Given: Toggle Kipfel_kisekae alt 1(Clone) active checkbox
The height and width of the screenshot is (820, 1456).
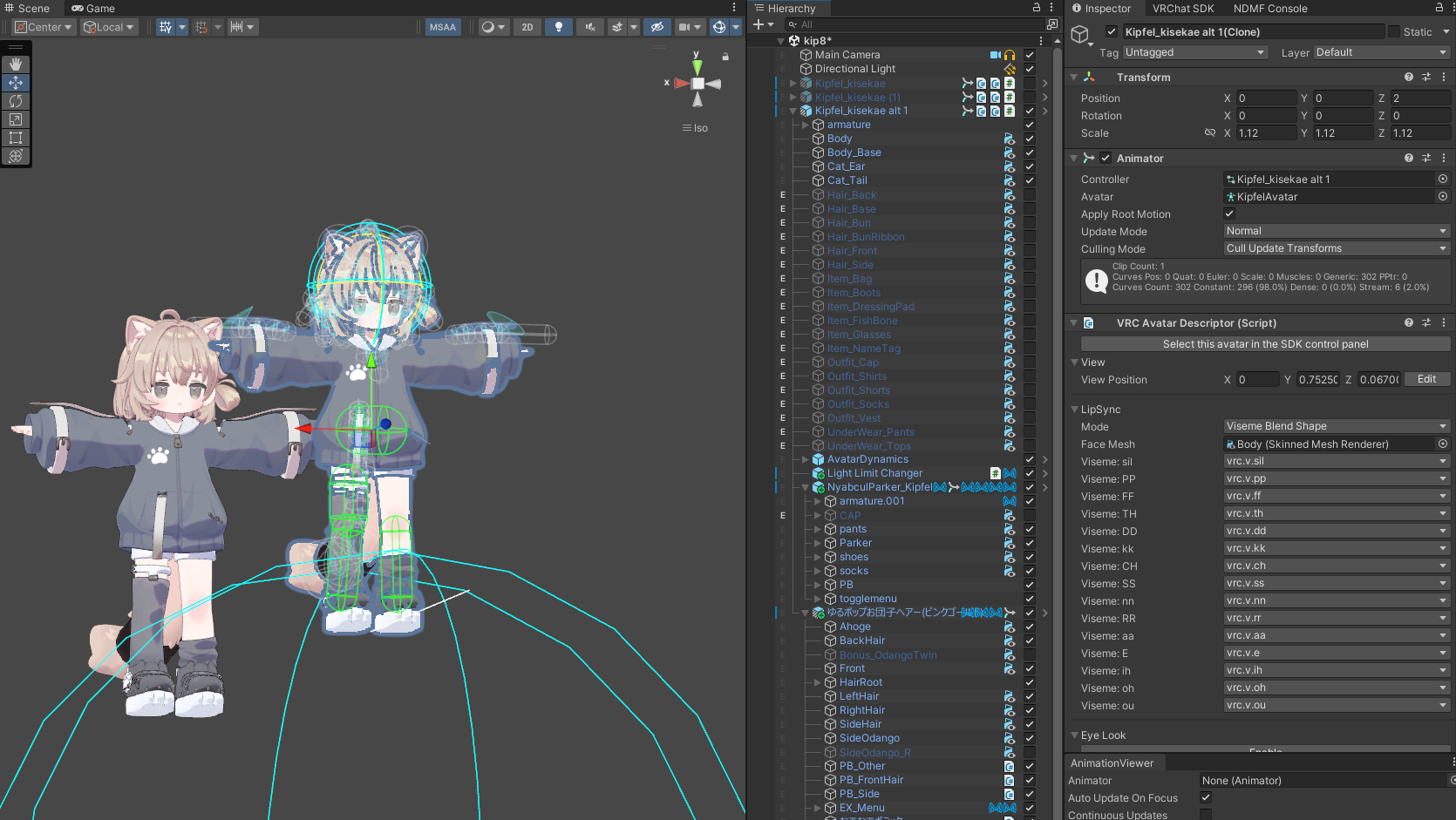Looking at the screenshot, I should coord(1112,31).
